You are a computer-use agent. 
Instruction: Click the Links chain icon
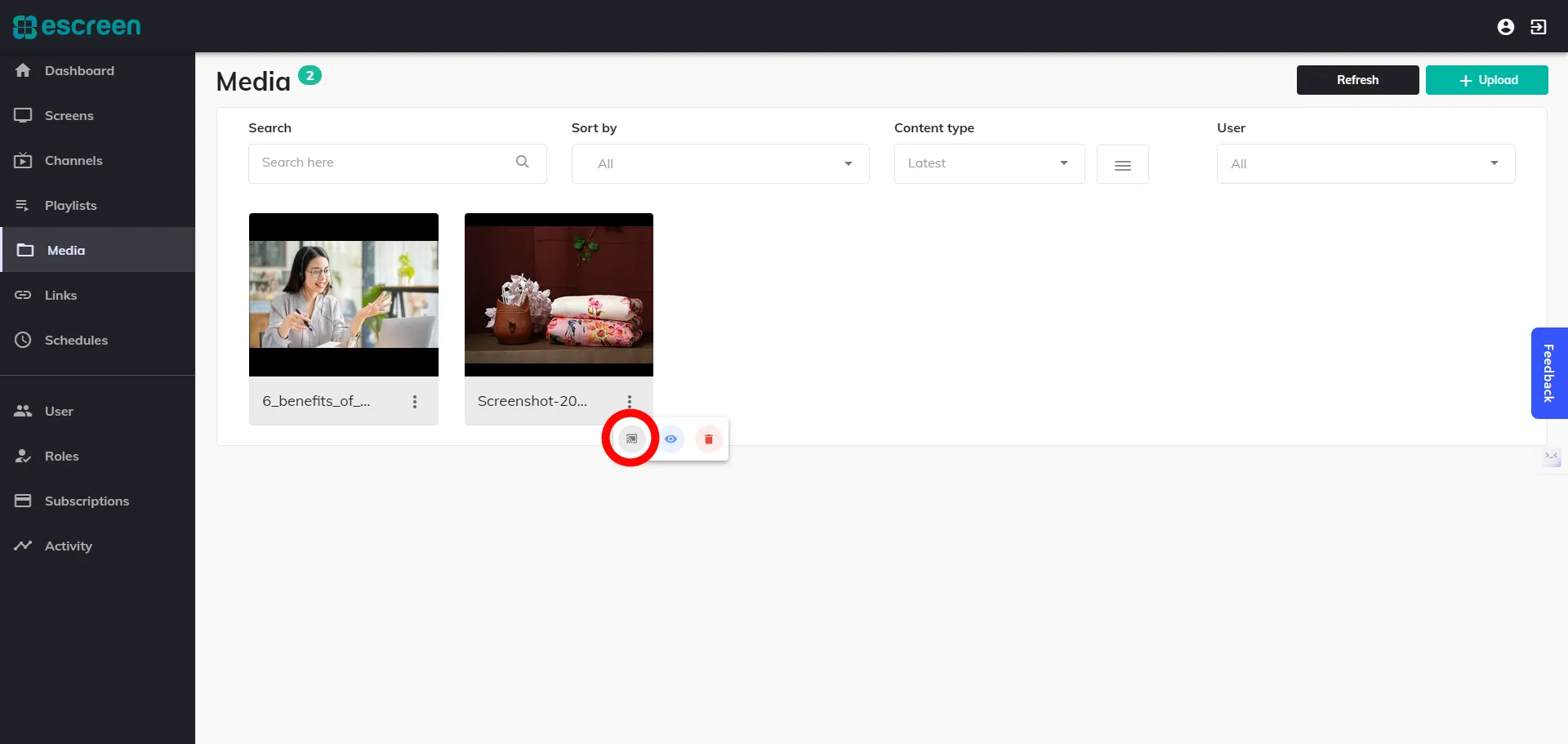coord(23,295)
